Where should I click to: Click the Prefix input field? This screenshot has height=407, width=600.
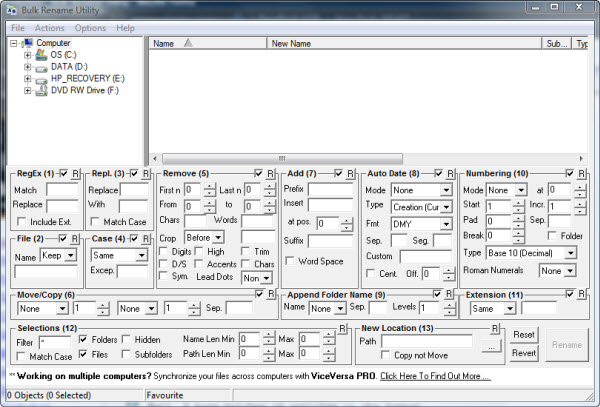click(330, 189)
